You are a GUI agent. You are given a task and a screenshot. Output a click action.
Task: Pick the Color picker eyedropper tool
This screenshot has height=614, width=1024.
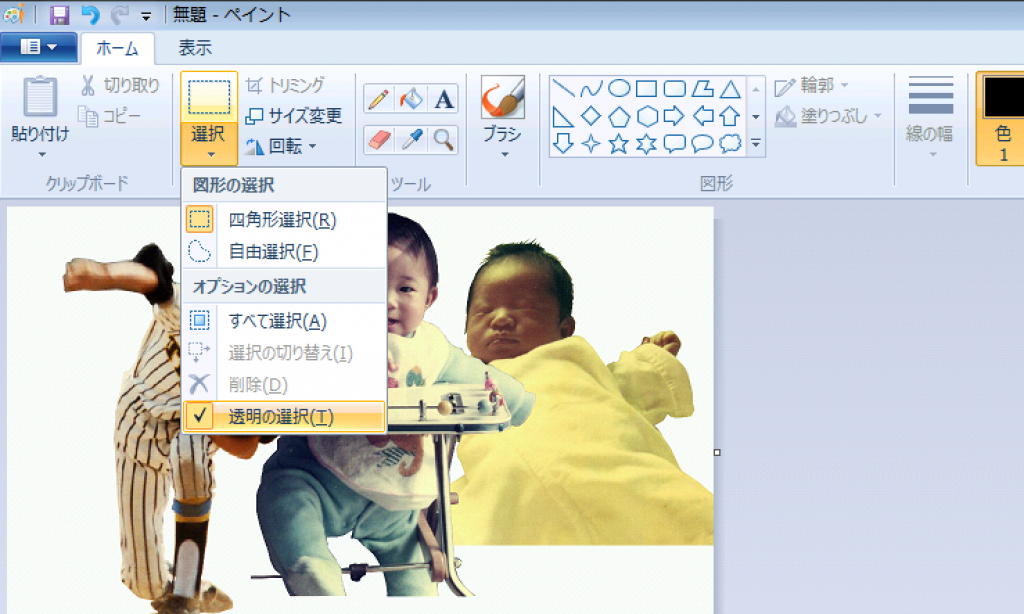[x=410, y=139]
